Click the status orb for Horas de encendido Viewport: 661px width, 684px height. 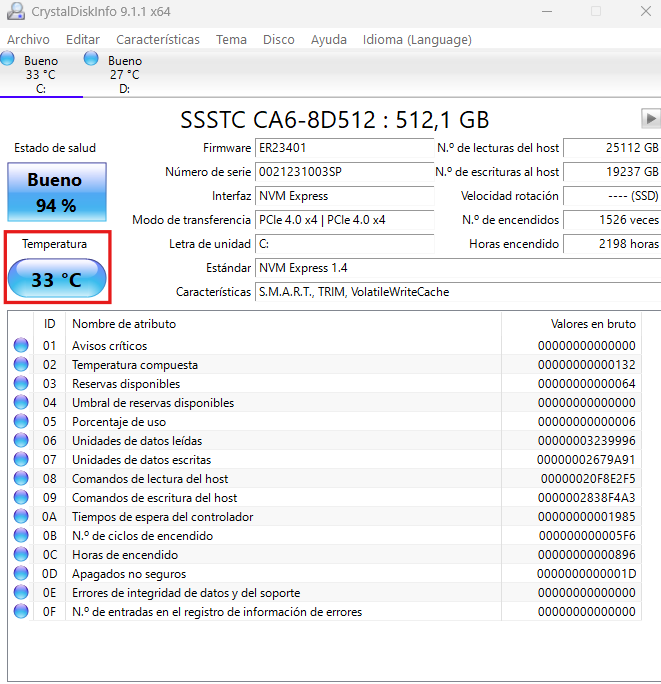[x=21, y=554]
